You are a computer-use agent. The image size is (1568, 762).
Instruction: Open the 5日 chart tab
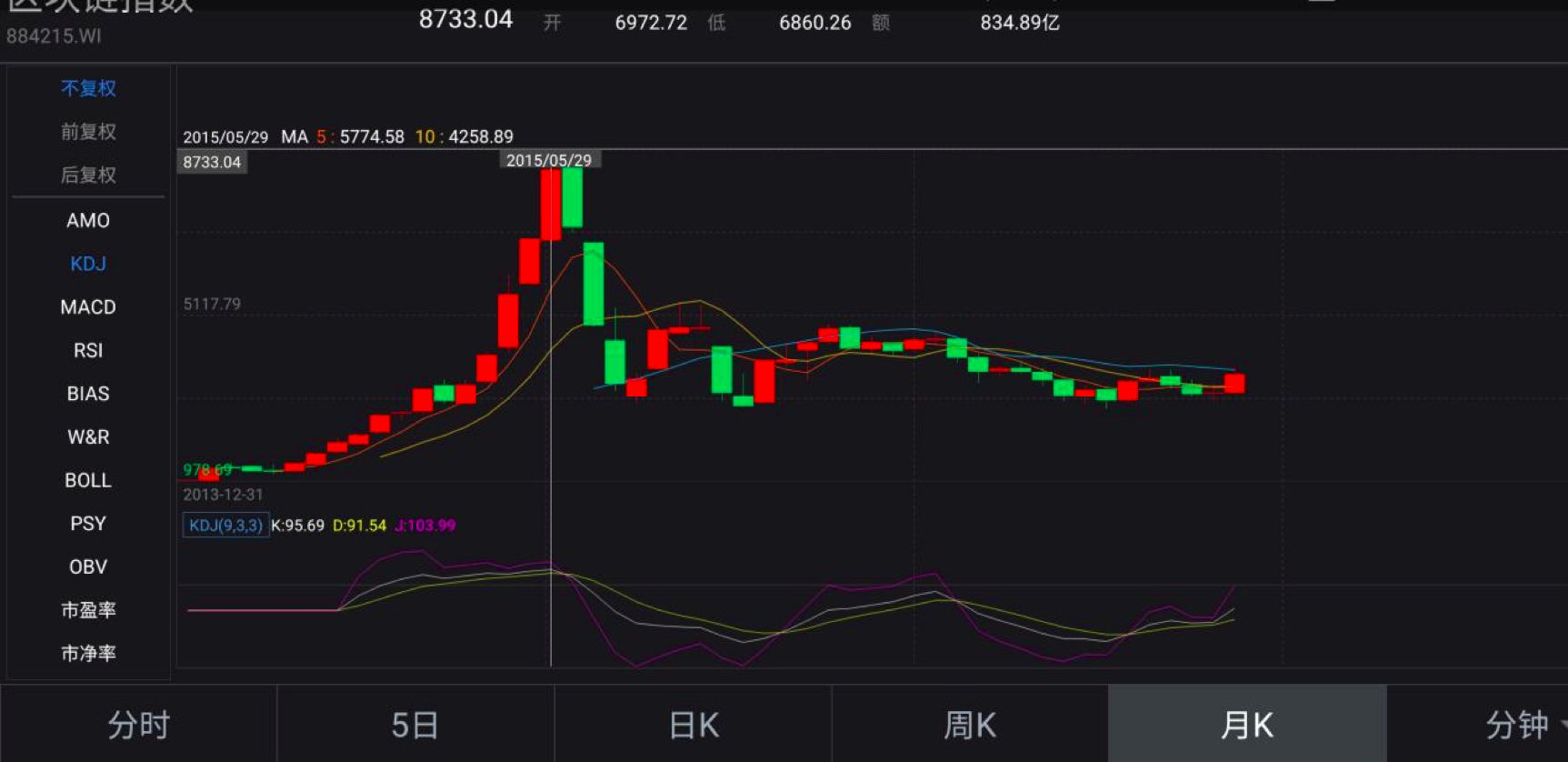click(415, 725)
